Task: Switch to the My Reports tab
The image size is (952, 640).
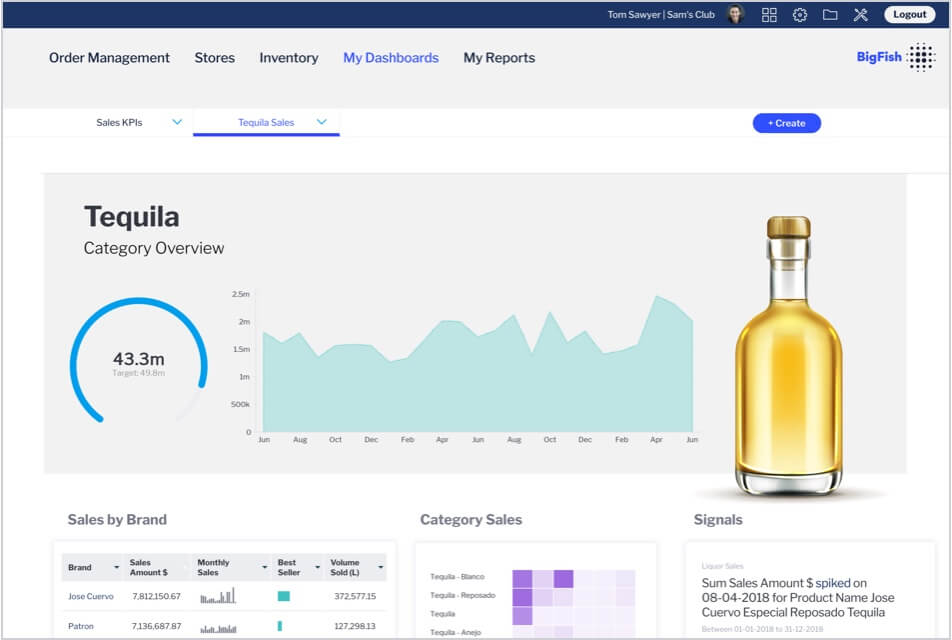Action: click(499, 58)
